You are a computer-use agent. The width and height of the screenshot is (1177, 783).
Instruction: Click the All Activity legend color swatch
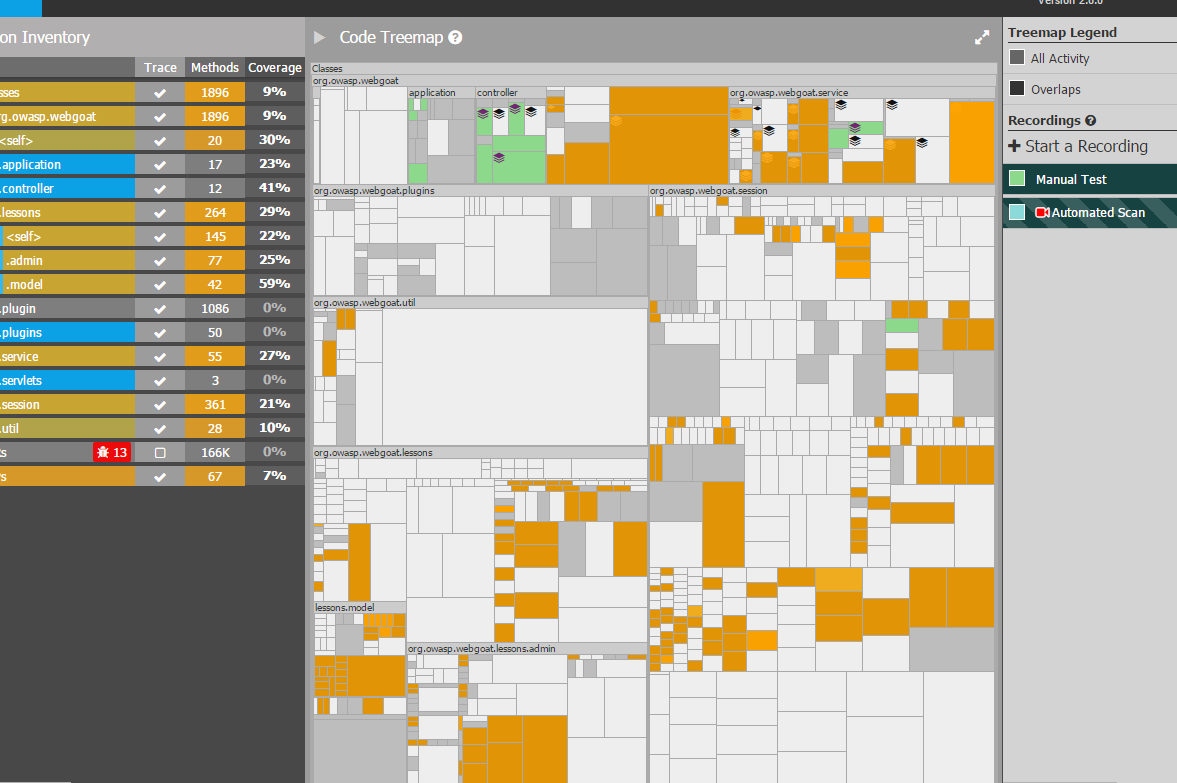pos(1017,58)
